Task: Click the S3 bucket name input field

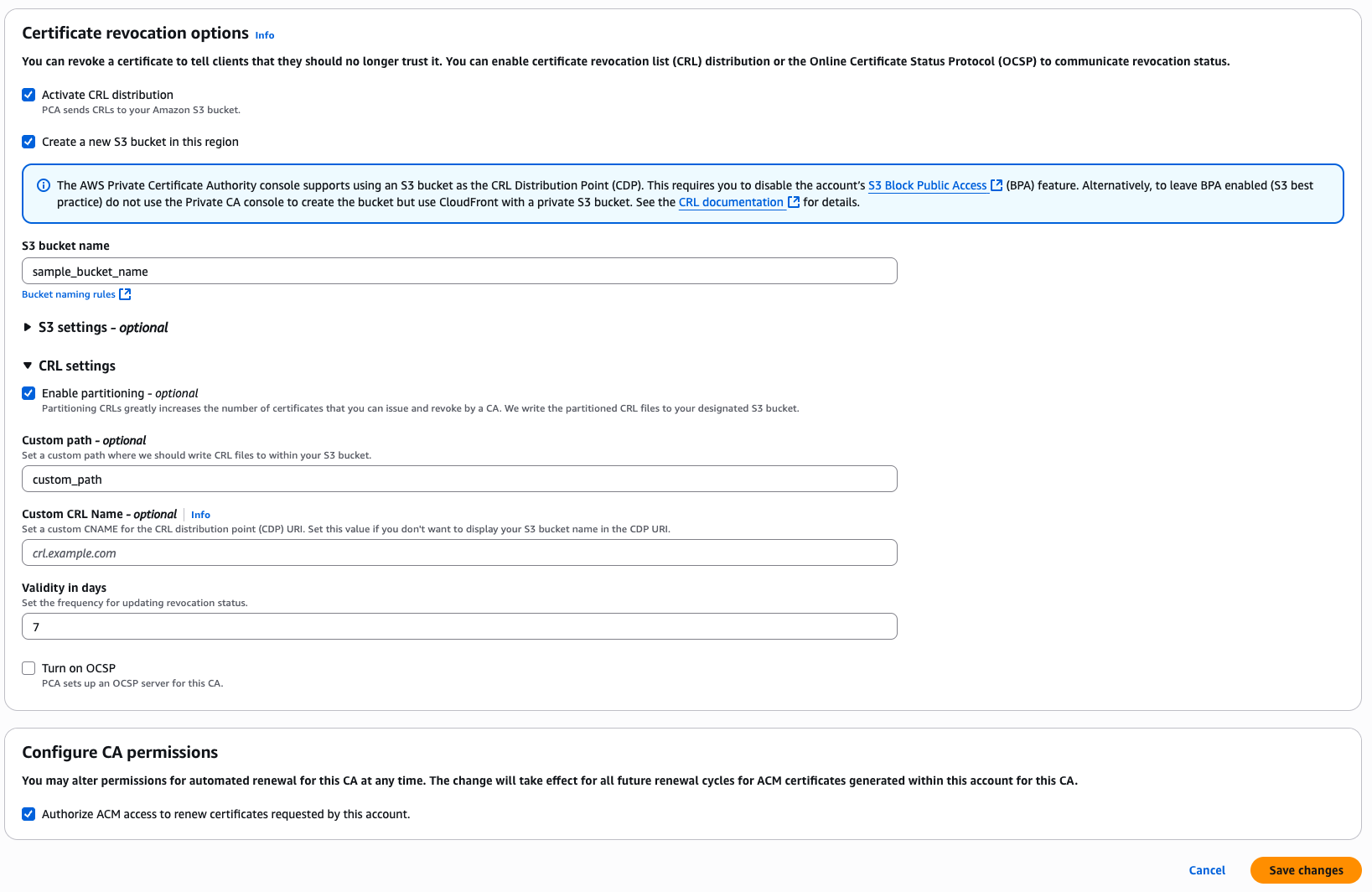Action: point(459,270)
